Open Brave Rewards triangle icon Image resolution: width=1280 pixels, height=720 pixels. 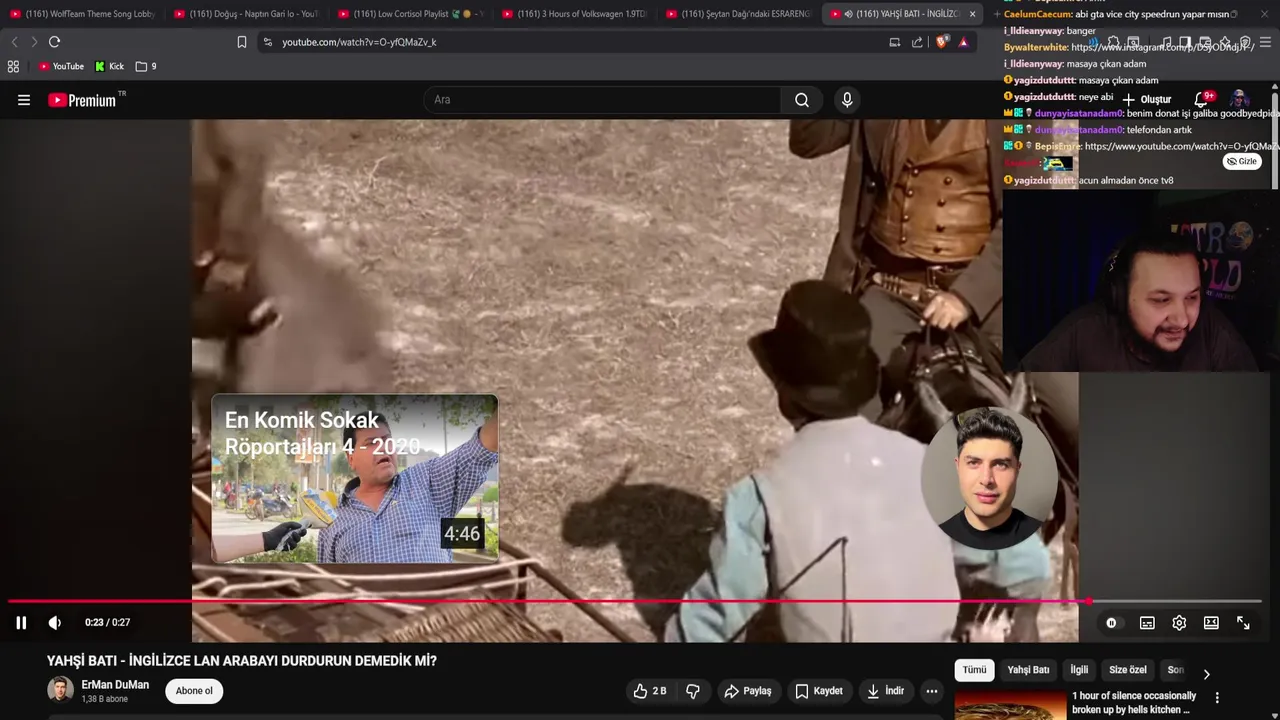(x=963, y=42)
